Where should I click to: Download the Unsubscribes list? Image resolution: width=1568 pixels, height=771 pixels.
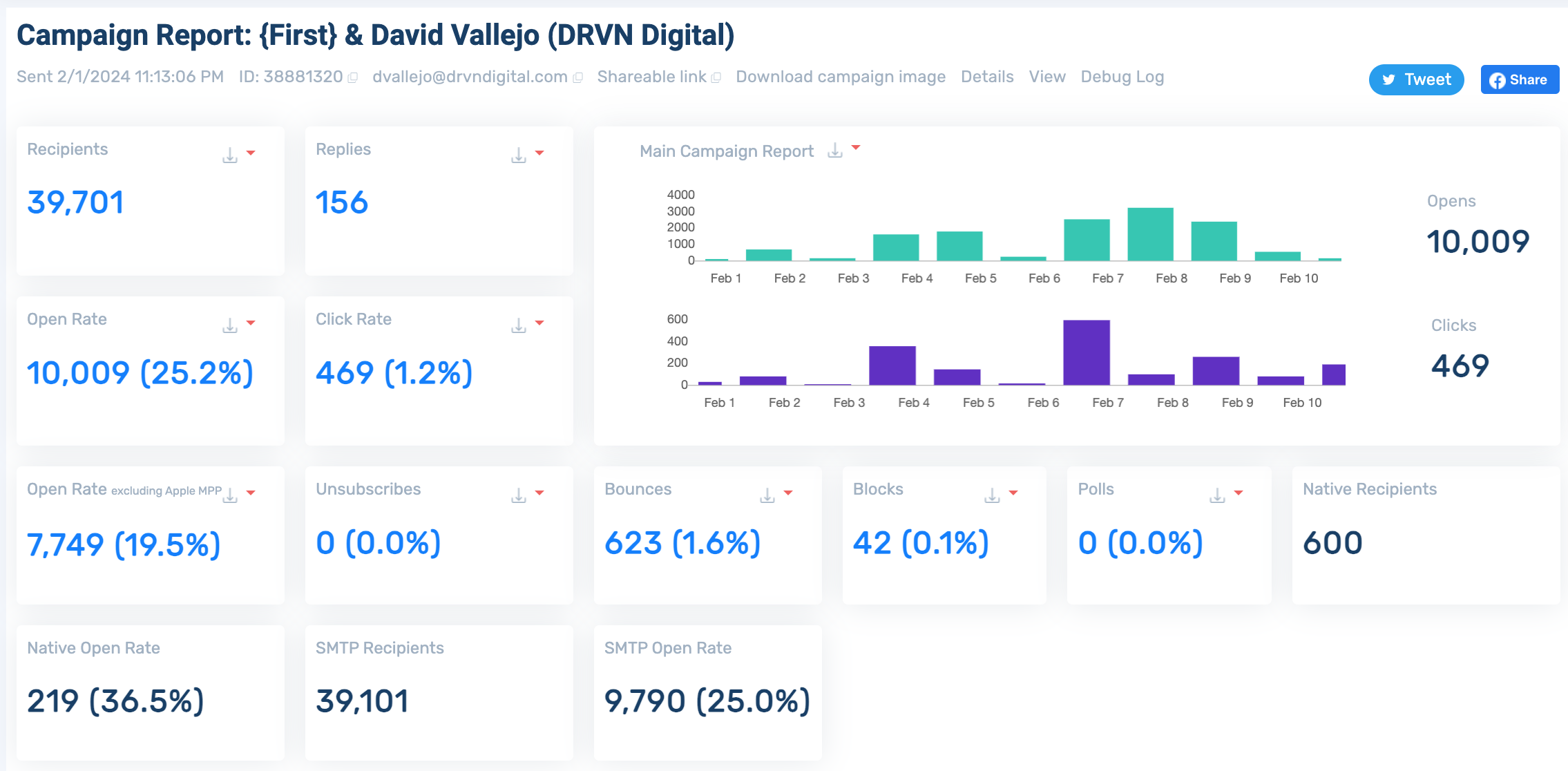point(519,495)
